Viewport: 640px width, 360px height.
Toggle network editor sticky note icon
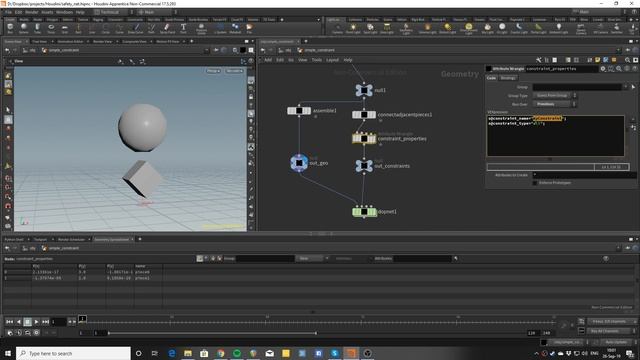click(x=598, y=60)
